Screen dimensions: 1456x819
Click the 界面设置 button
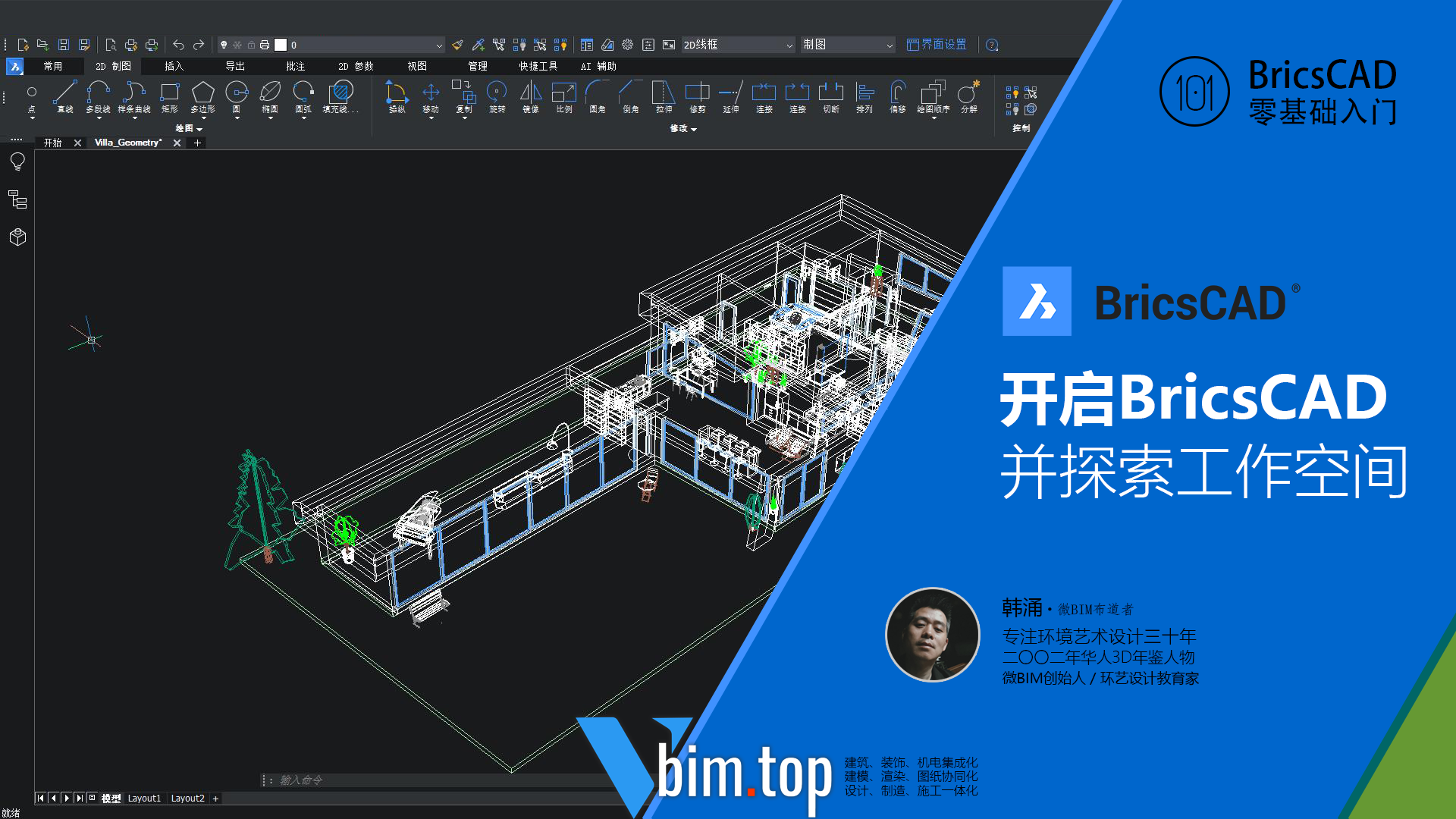(937, 45)
